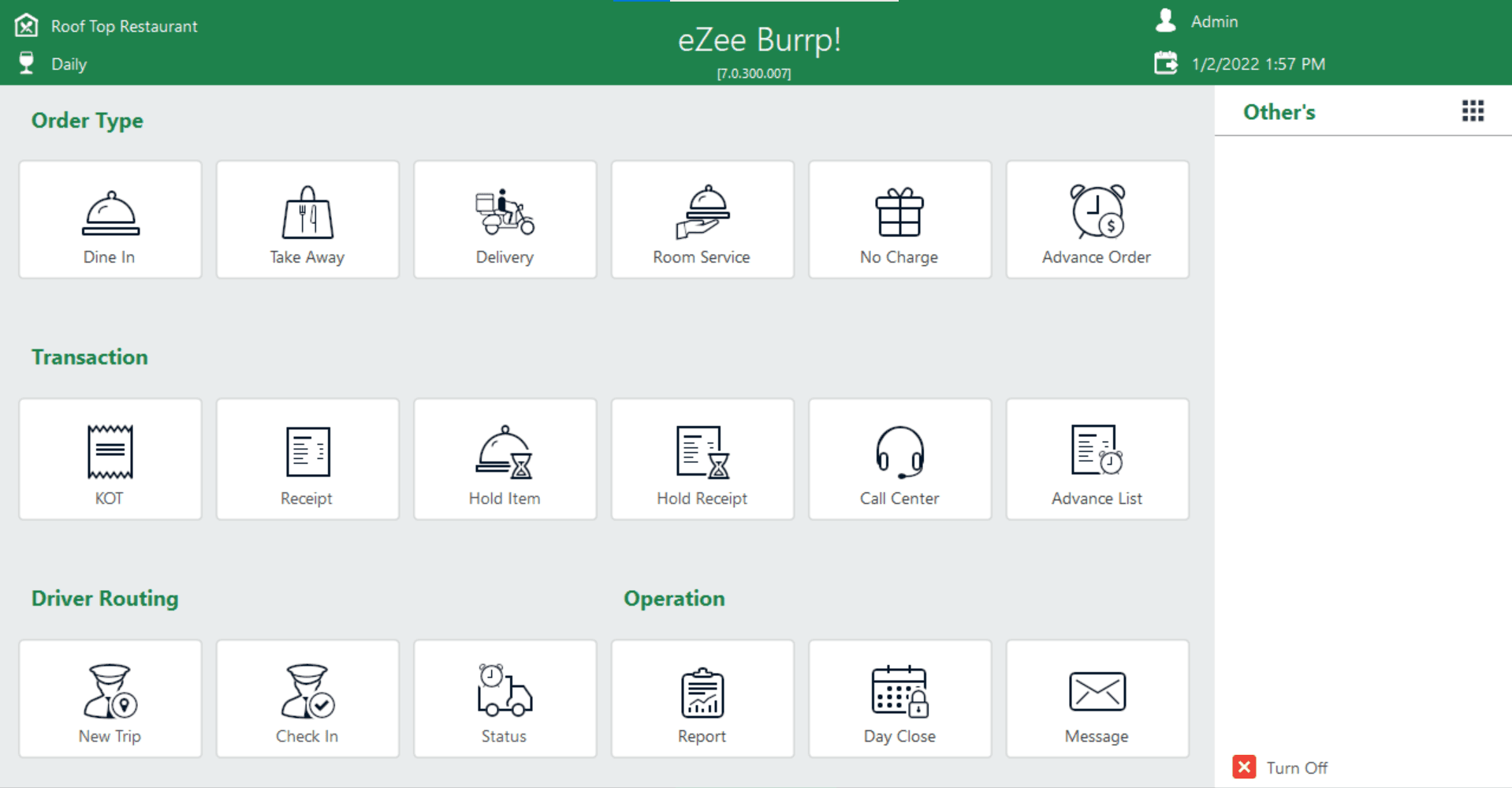The height and width of the screenshot is (788, 1512).
Task: Click the Driver Routing section heading
Action: click(x=105, y=599)
